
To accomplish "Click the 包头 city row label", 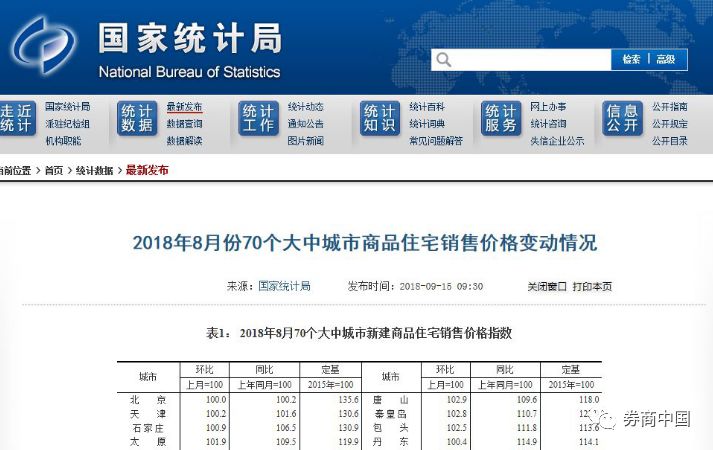I will (x=391, y=428).
